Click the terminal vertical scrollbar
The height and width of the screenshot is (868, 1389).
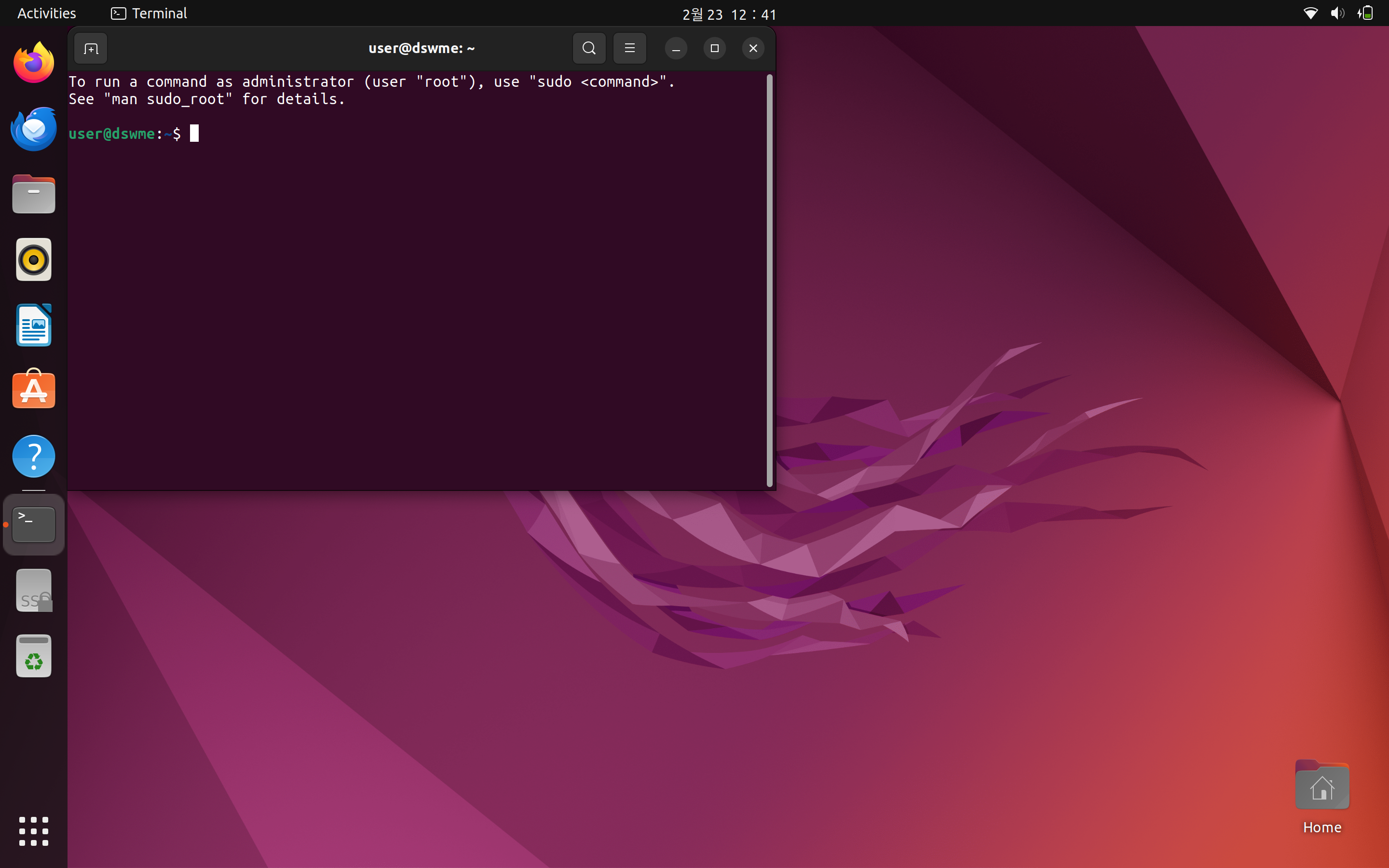(x=769, y=280)
